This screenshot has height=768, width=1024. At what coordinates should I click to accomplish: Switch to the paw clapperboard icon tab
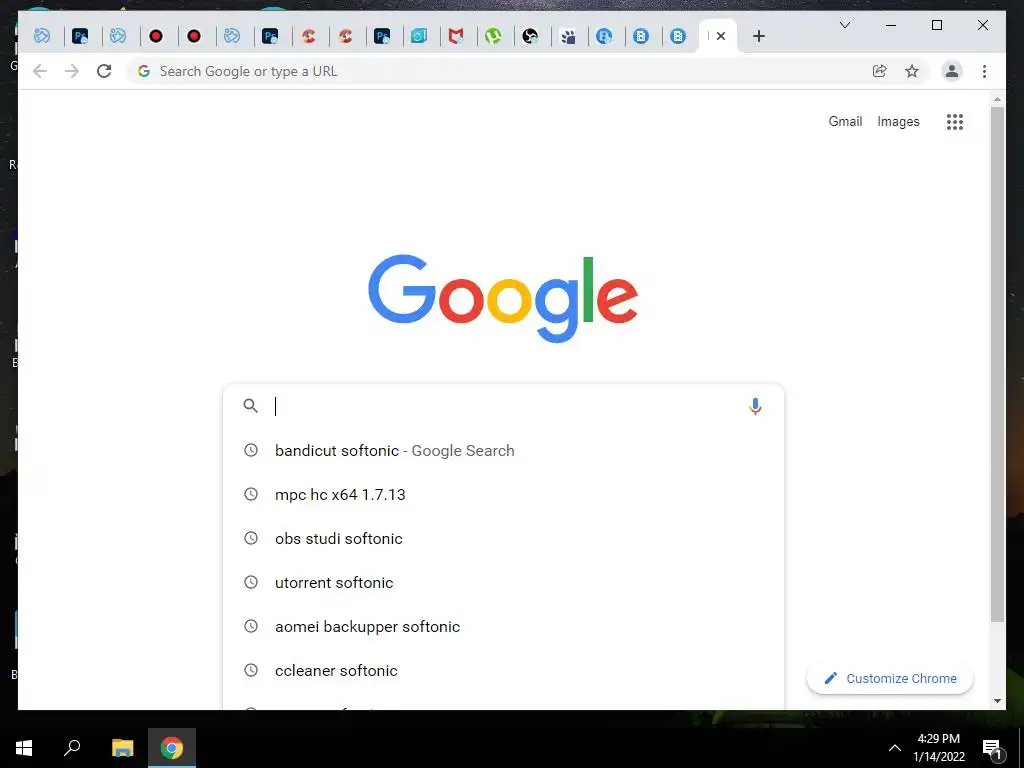coord(568,36)
